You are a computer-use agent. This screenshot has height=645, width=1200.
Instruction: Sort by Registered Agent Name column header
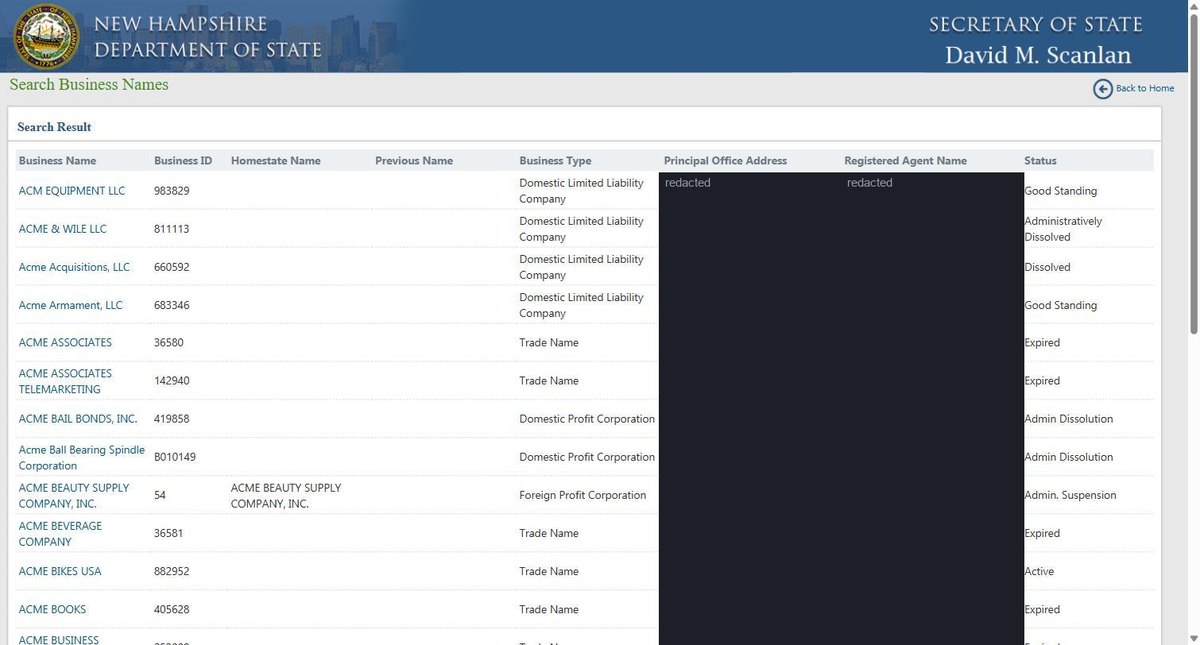pyautogui.click(x=905, y=161)
